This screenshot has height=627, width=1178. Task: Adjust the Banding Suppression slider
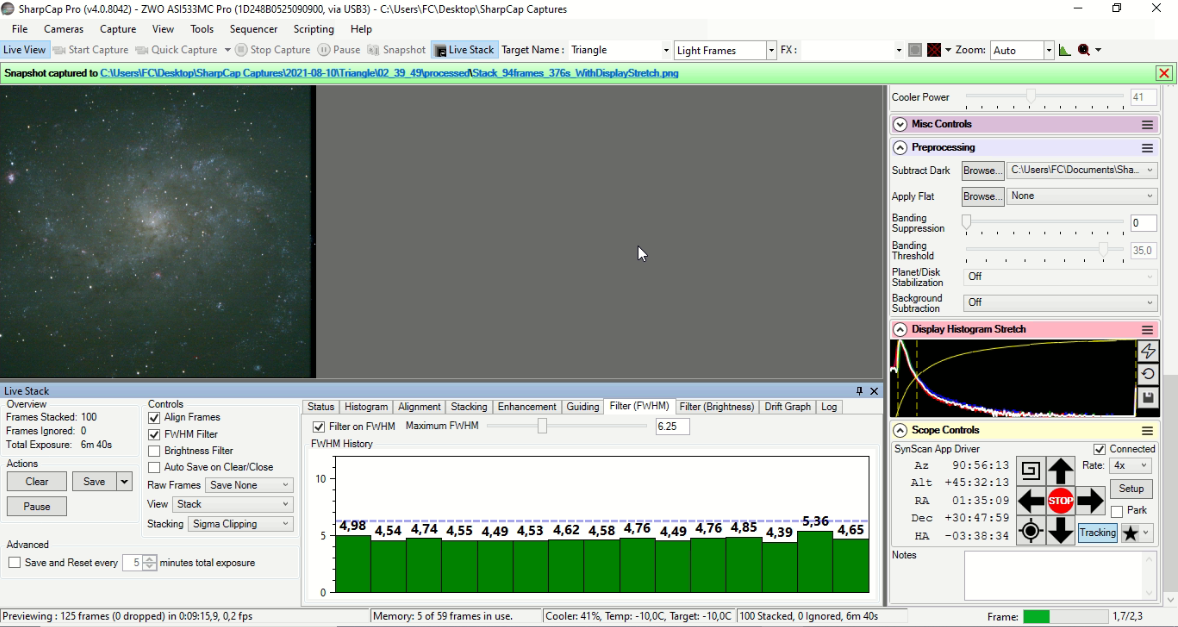[967, 222]
